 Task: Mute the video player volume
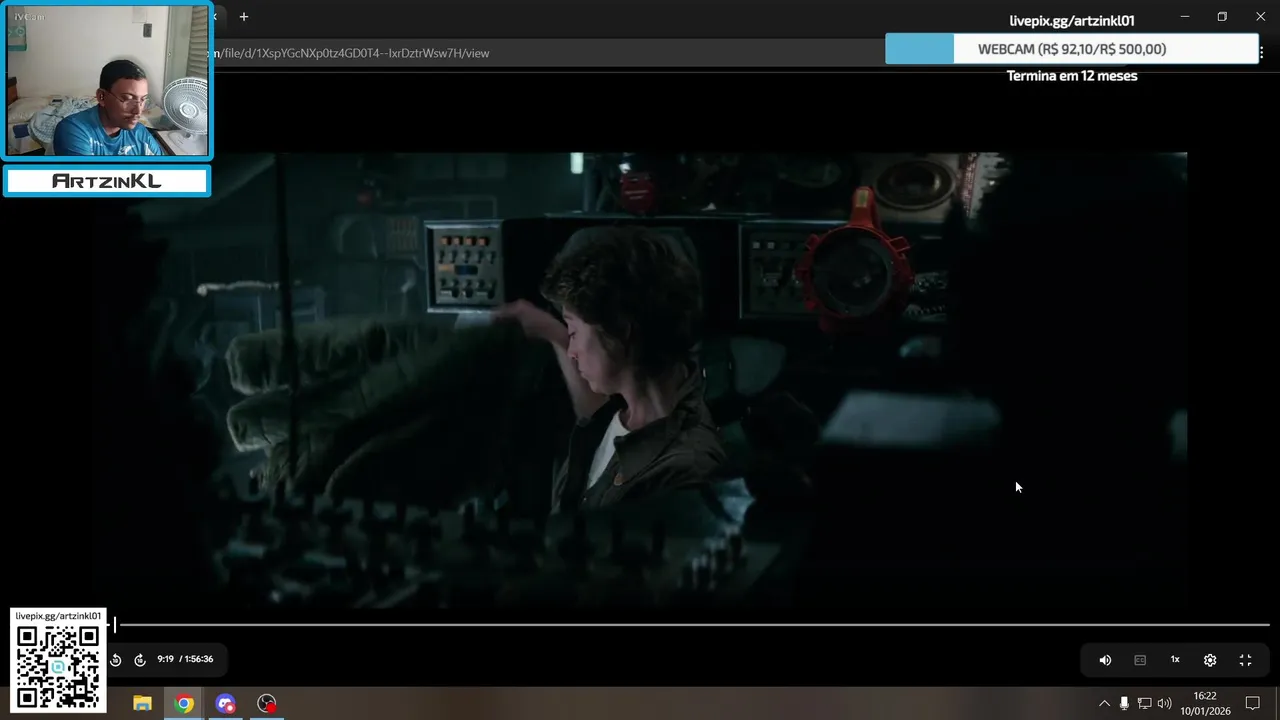(x=1105, y=660)
